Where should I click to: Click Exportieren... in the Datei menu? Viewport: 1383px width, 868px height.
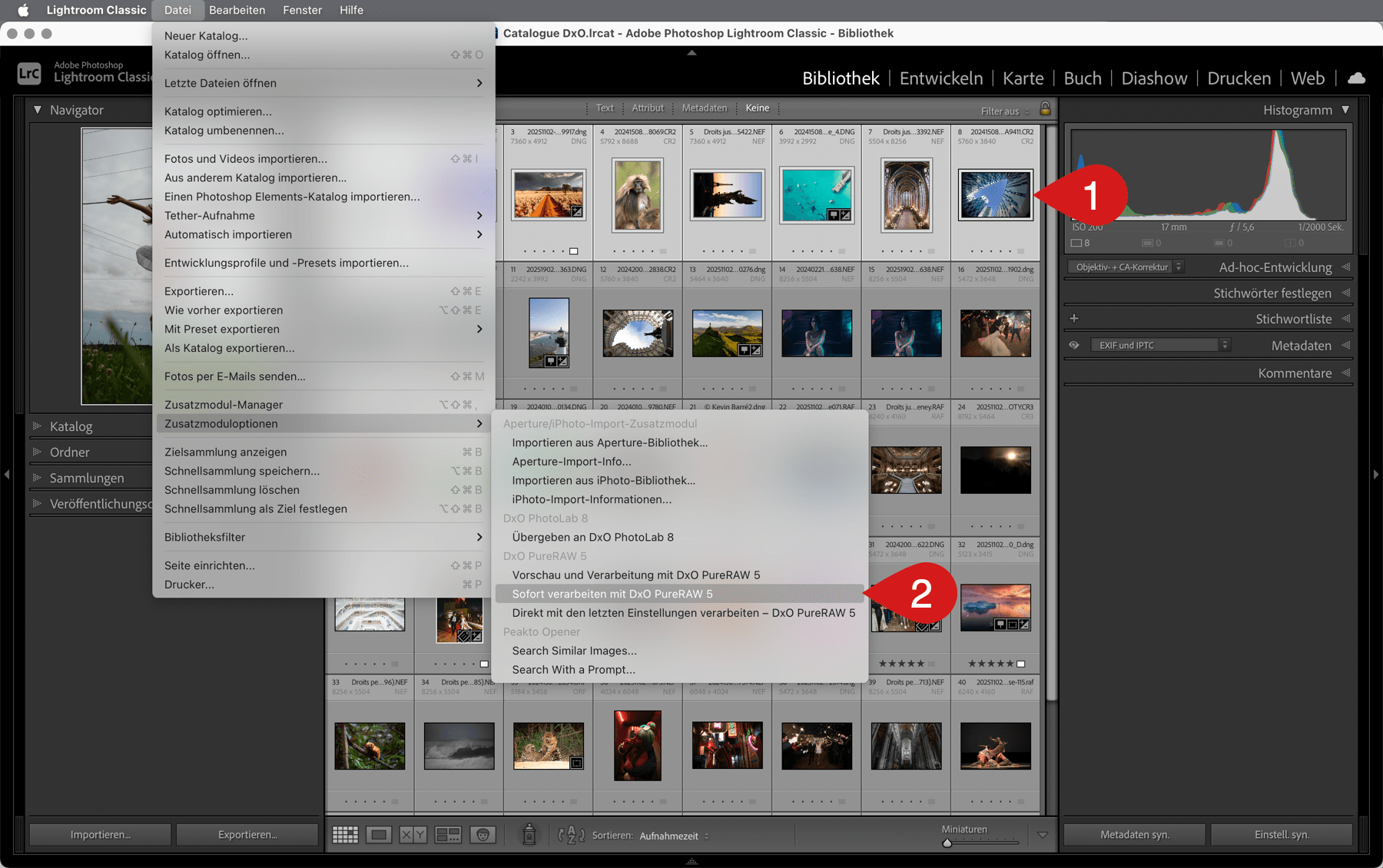click(x=323, y=291)
